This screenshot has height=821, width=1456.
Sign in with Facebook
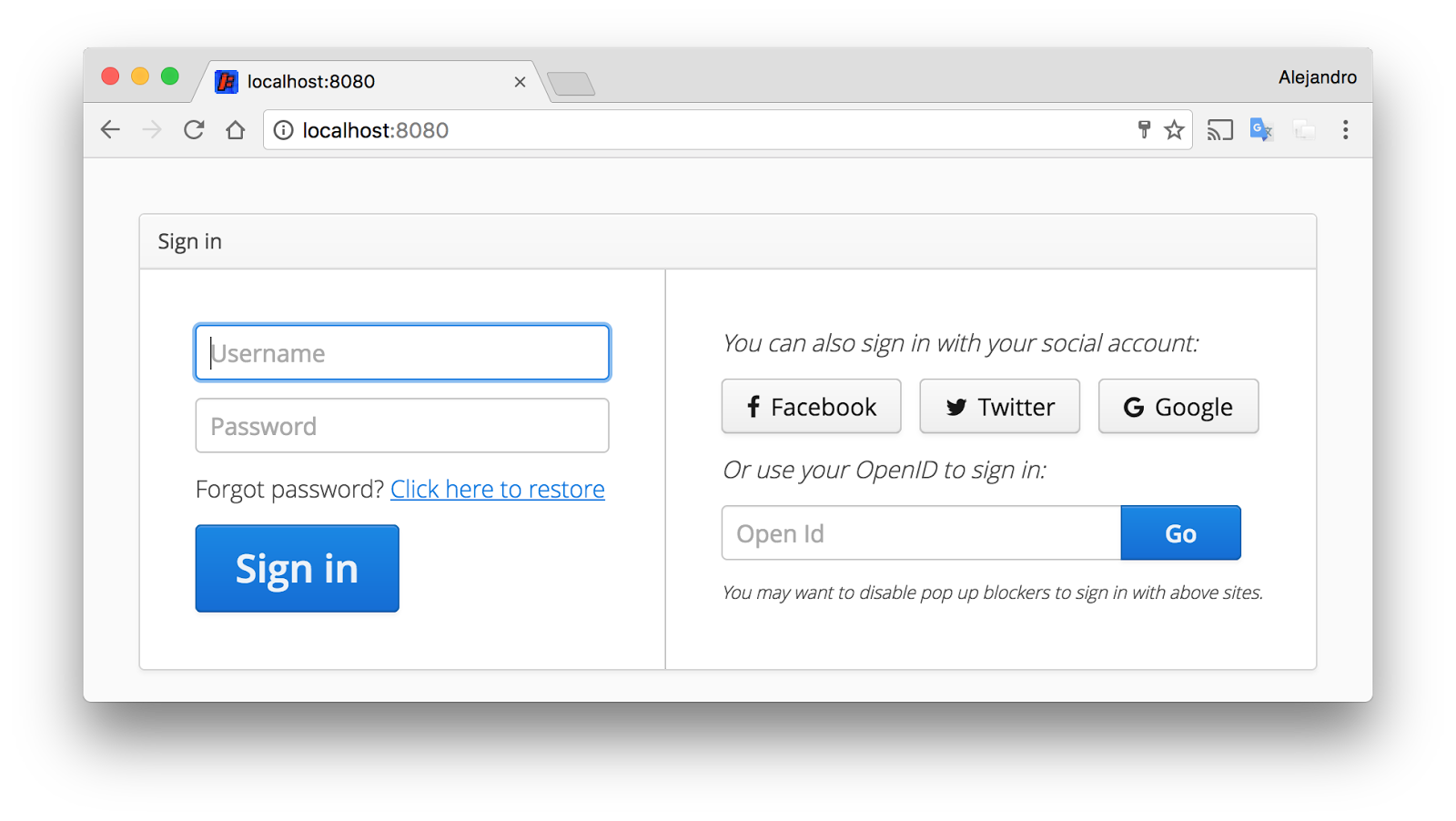[811, 407]
